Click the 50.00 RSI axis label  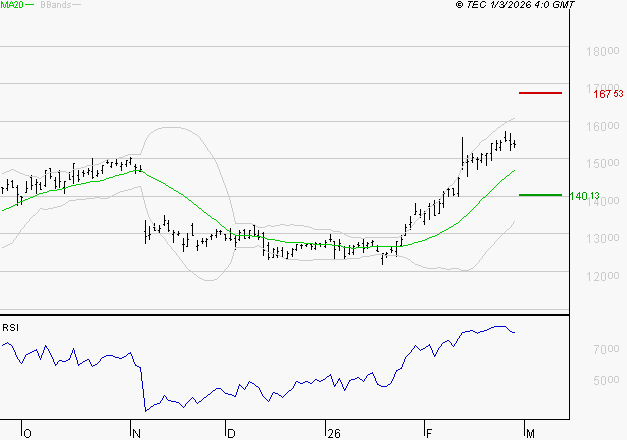coord(606,380)
